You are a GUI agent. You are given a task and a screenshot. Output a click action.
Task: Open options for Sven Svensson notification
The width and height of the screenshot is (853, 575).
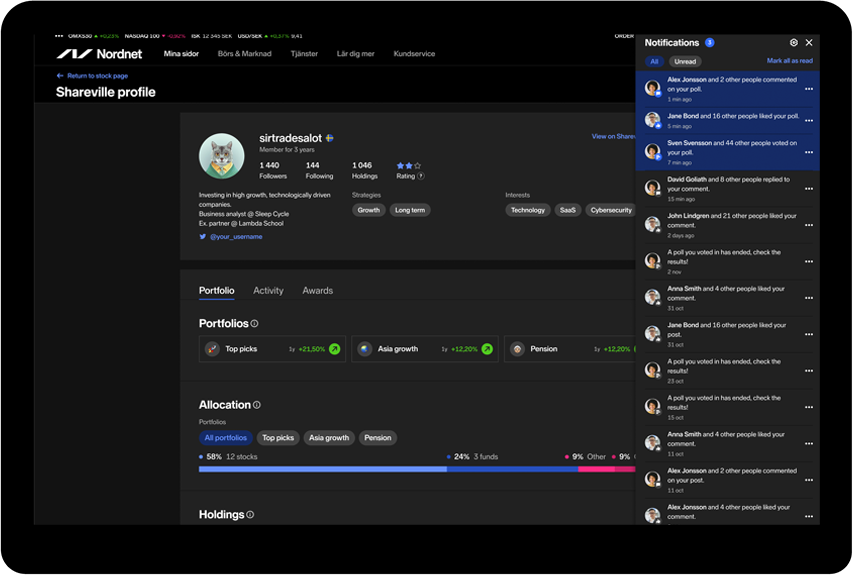pyautogui.click(x=809, y=152)
